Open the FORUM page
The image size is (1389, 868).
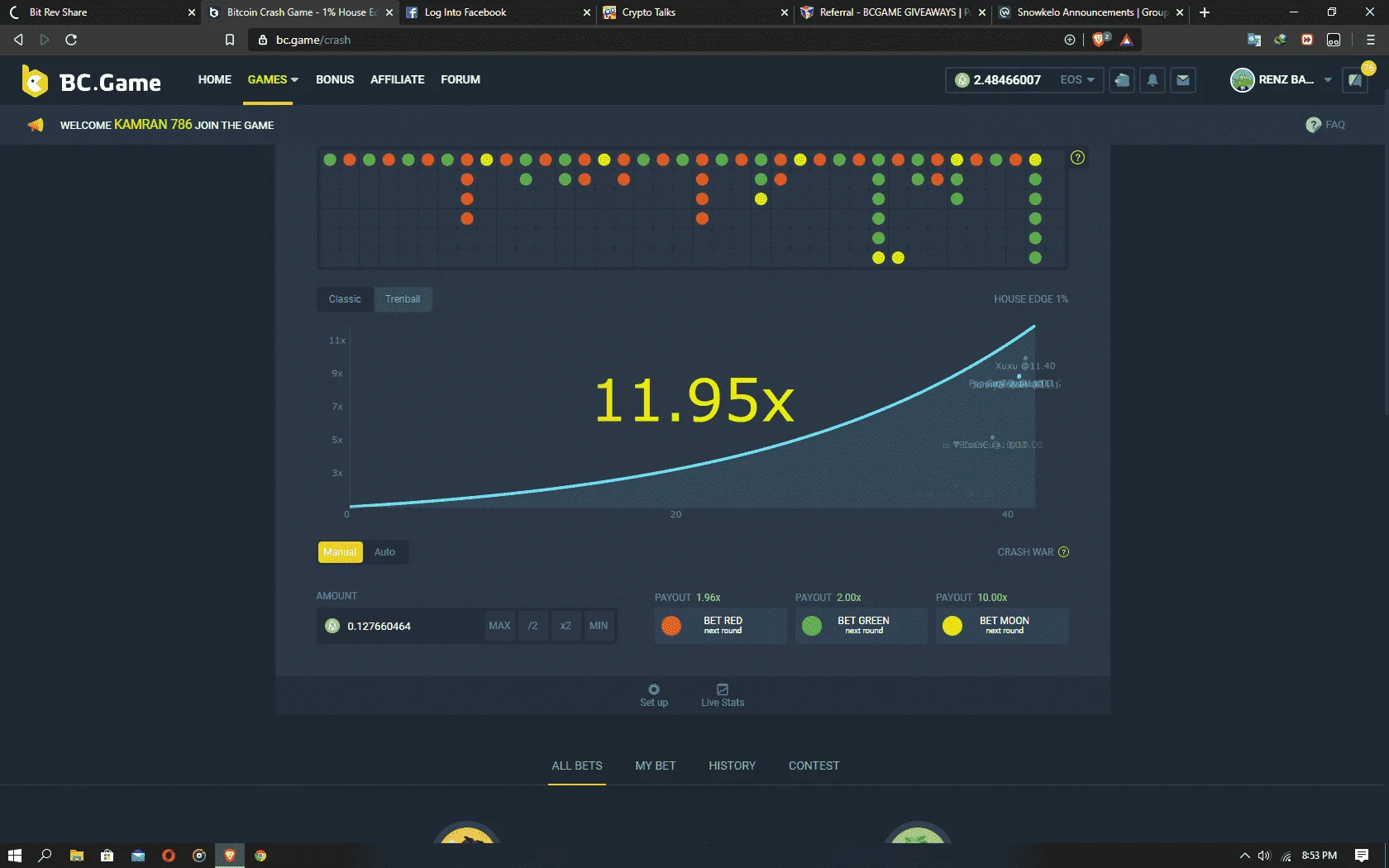[461, 79]
